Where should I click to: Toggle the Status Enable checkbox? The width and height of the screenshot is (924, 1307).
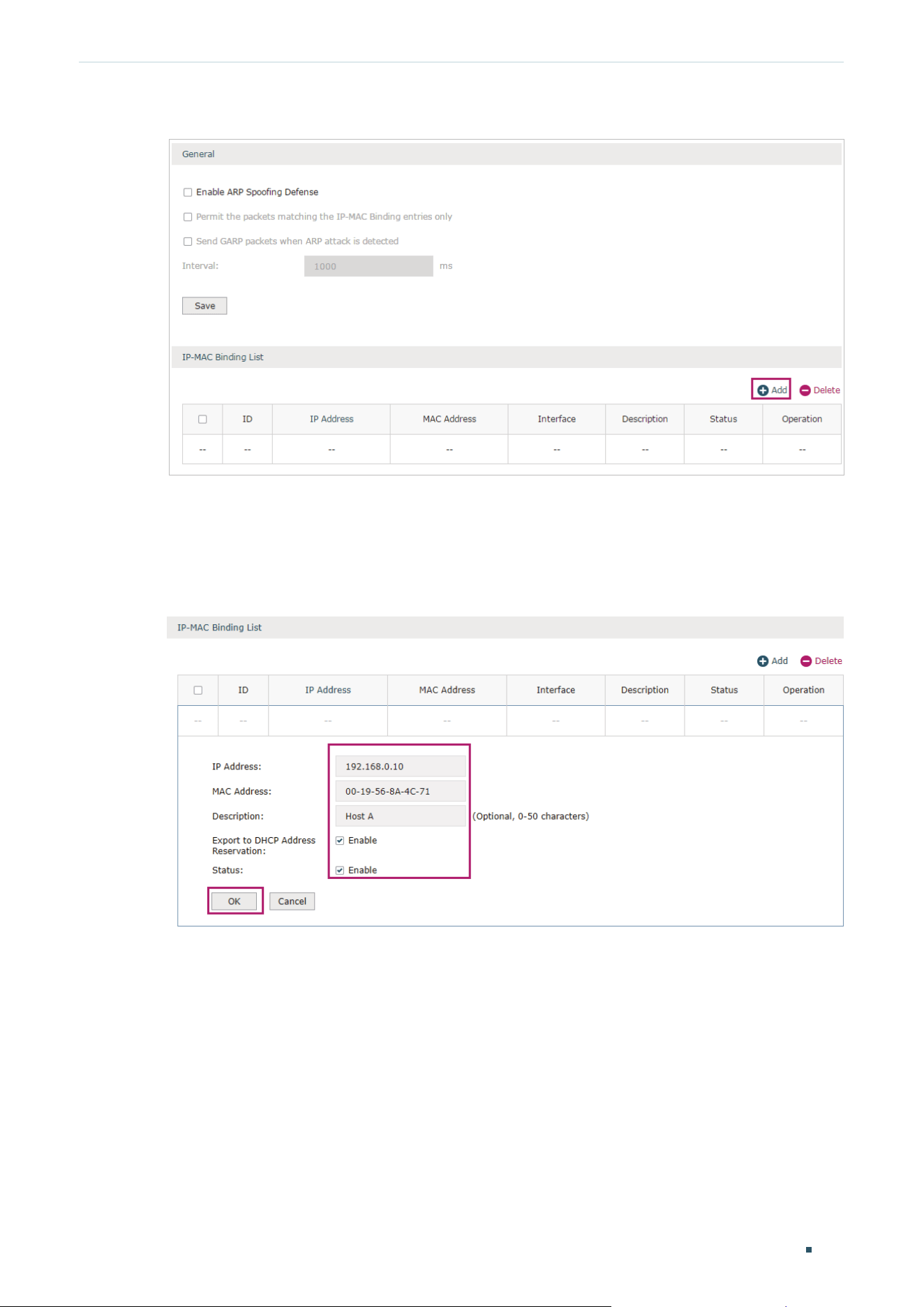click(340, 871)
